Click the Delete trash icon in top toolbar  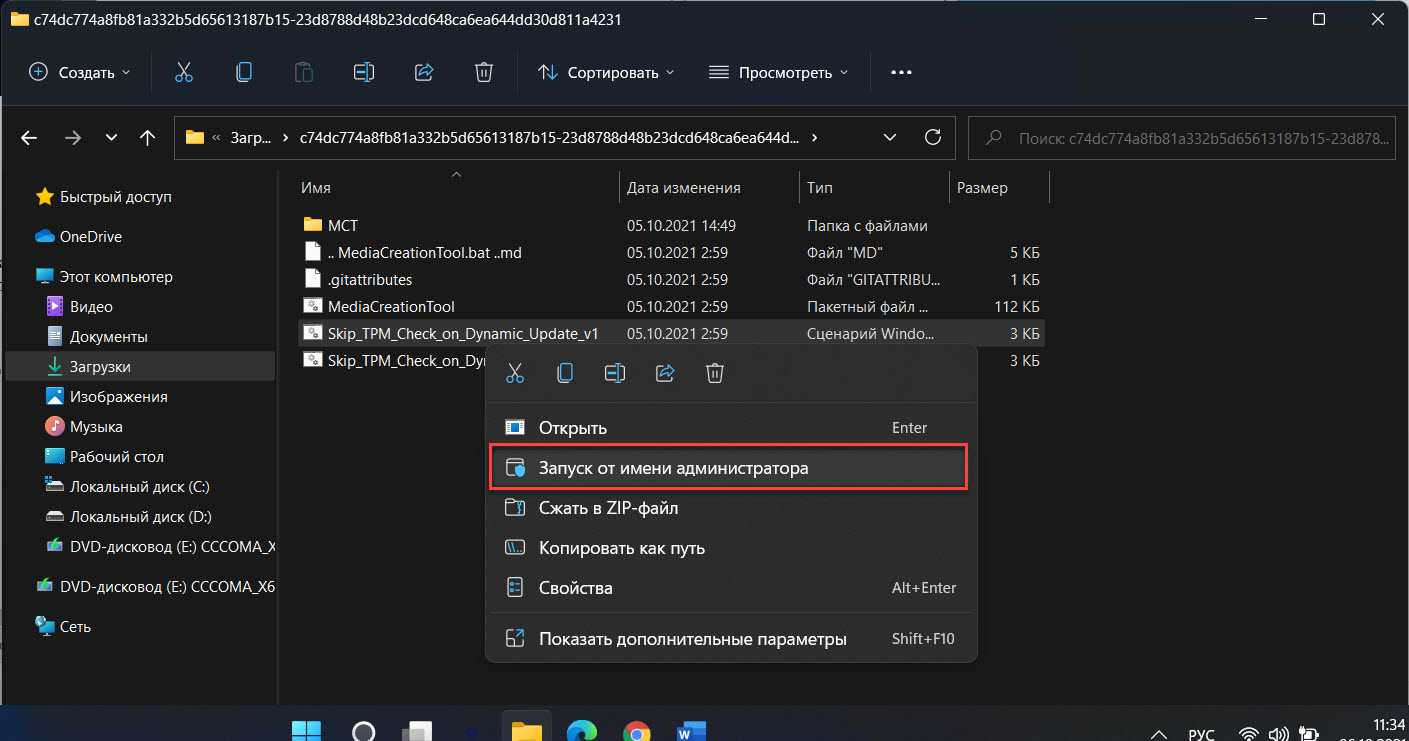point(483,72)
